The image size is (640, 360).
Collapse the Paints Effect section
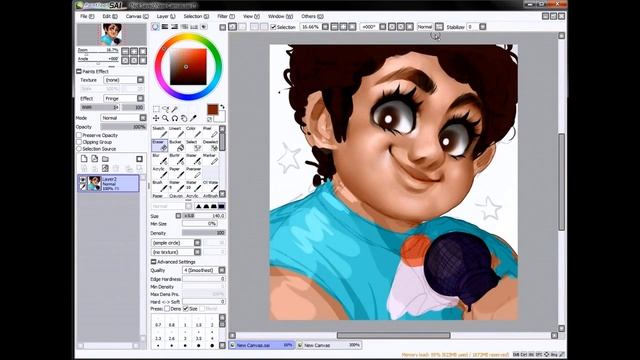(x=79, y=71)
